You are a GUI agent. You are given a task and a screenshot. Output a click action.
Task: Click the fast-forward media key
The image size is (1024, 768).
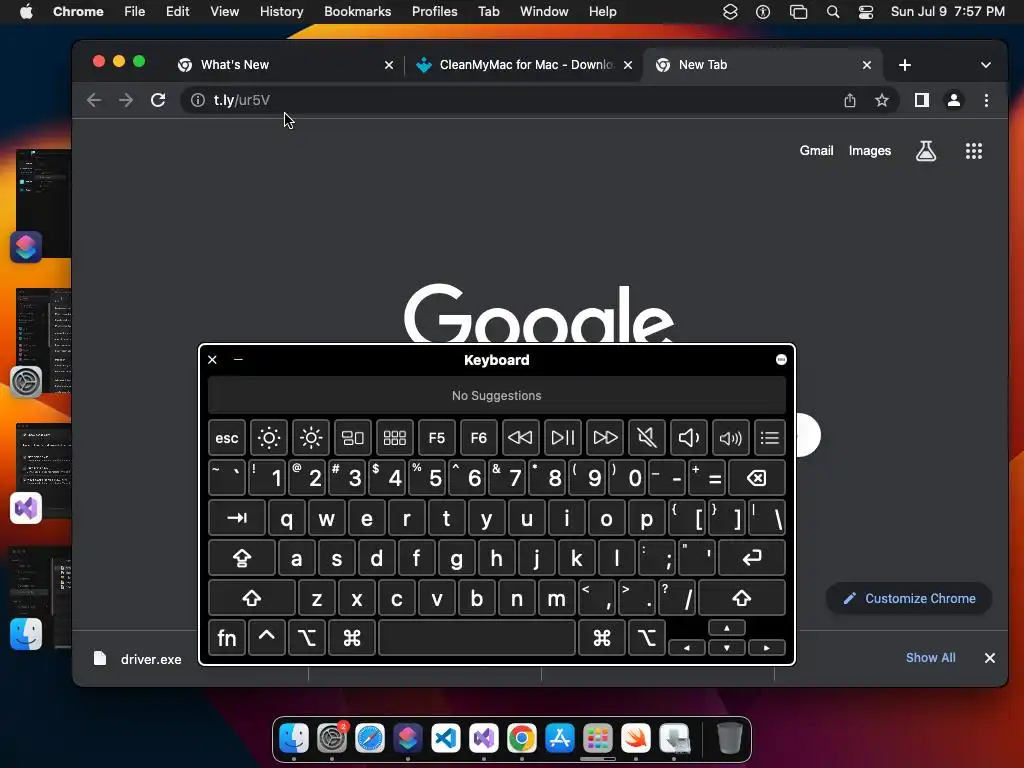pos(605,438)
